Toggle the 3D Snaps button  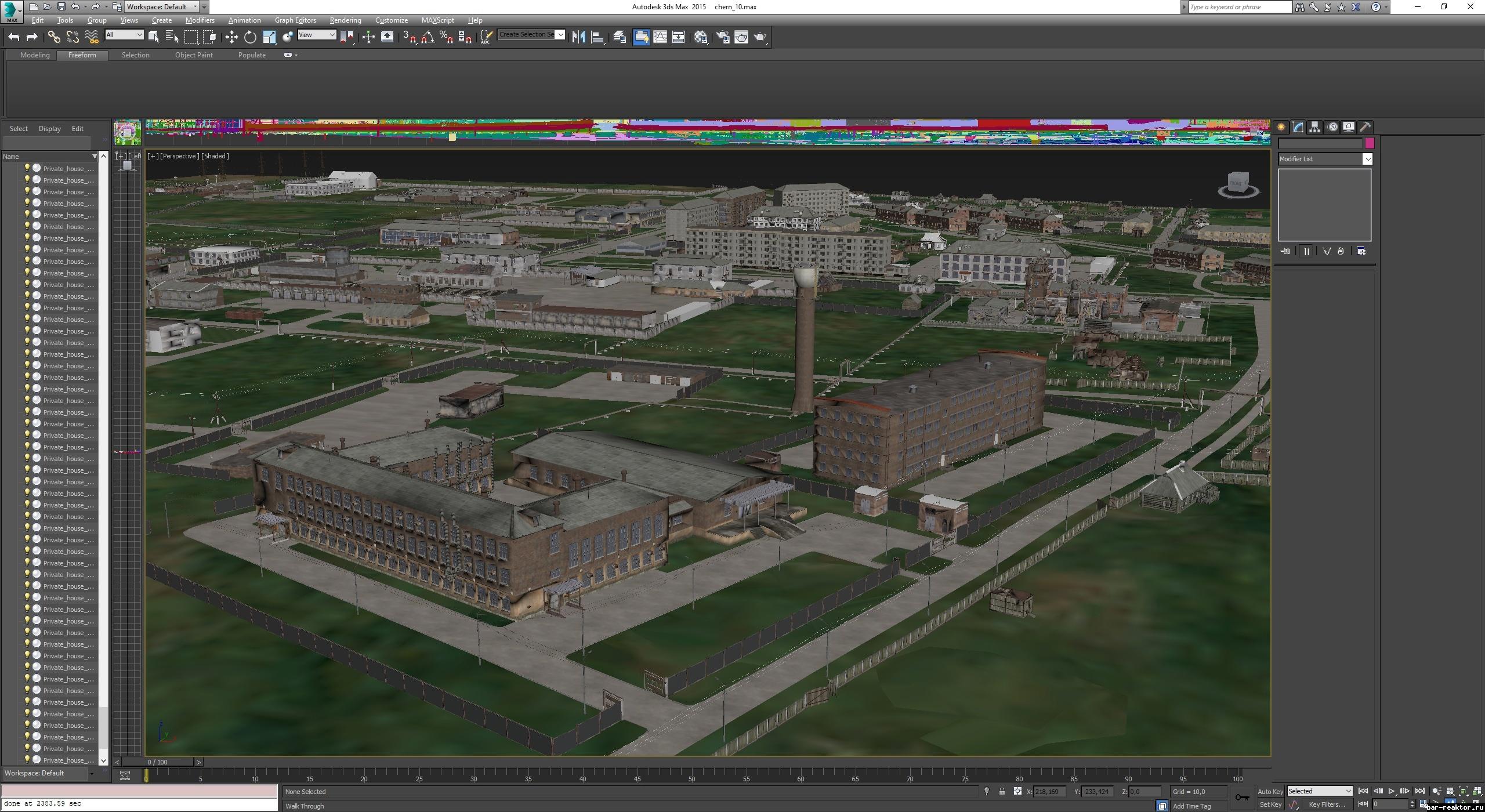410,37
